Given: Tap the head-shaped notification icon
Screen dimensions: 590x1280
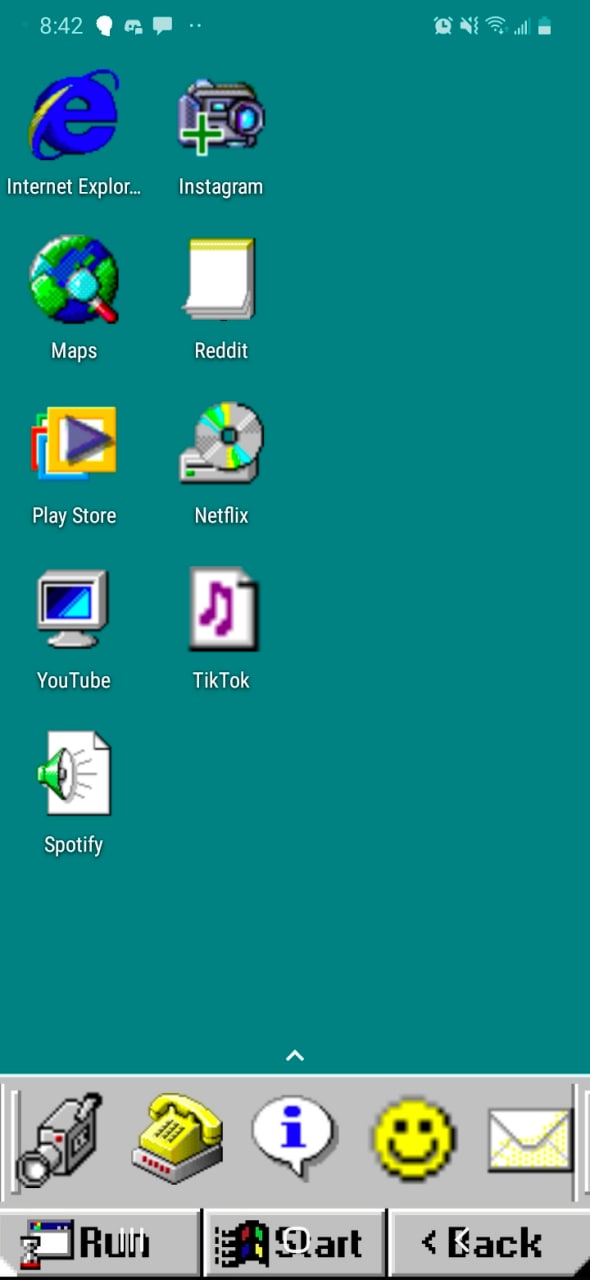Looking at the screenshot, I should (x=104, y=26).
